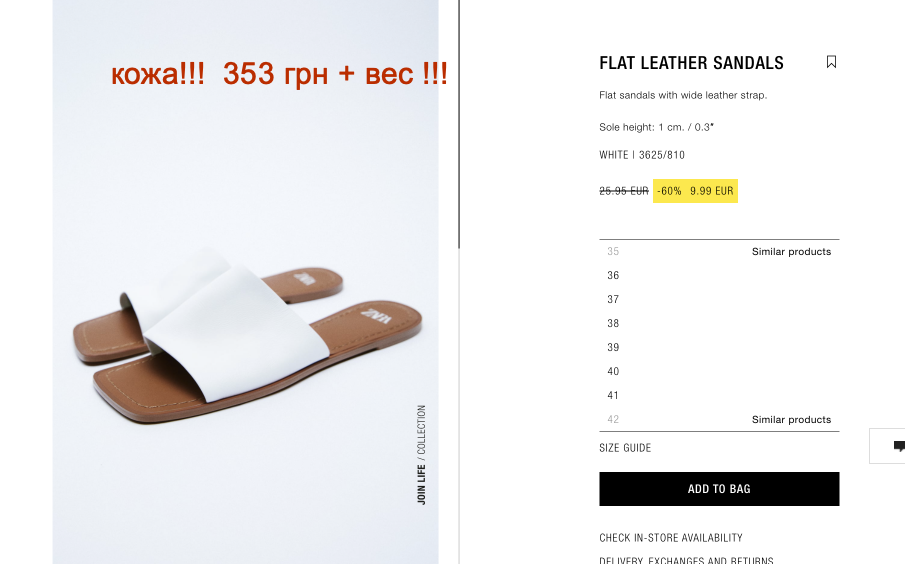View similar products for size 35
Image resolution: width=905 pixels, height=564 pixels.
coord(791,252)
